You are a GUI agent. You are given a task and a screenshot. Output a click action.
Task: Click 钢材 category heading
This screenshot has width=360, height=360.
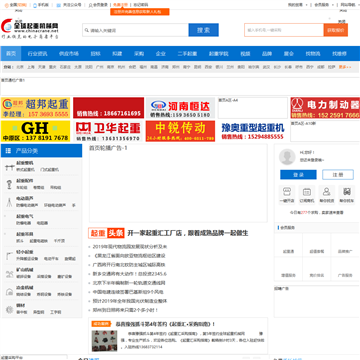coord(21,305)
